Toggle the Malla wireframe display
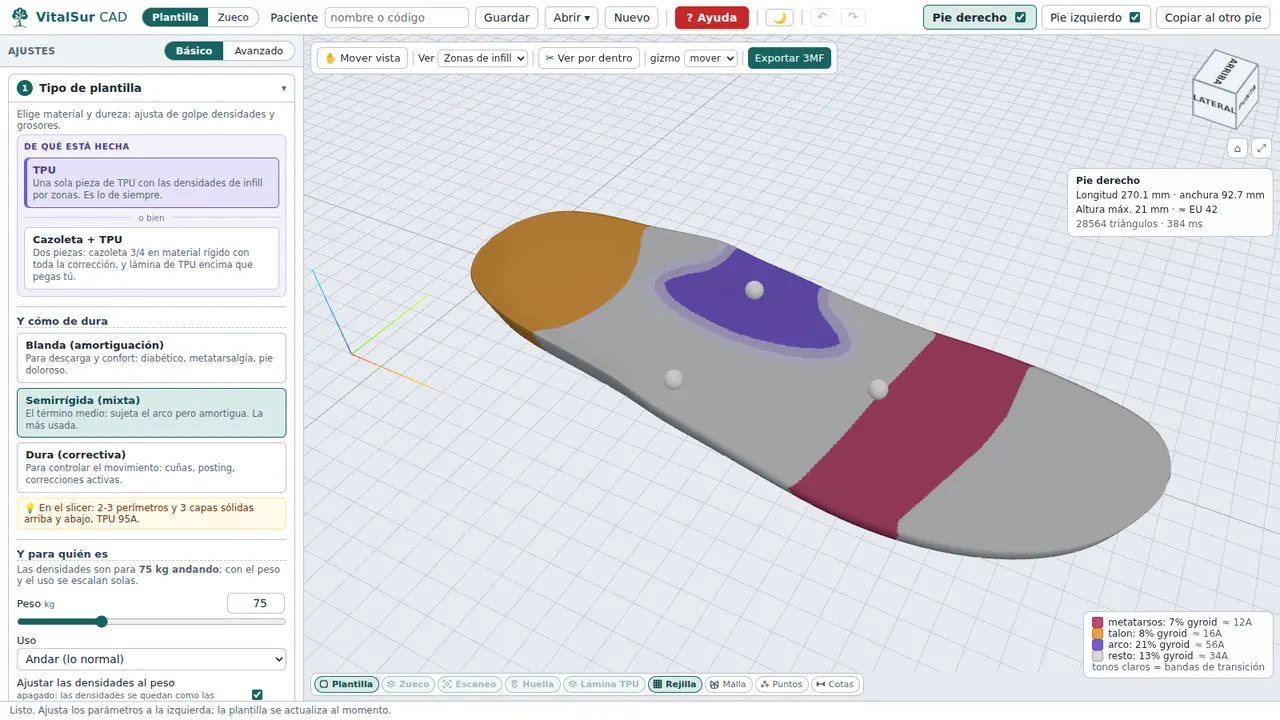The width and height of the screenshot is (1280, 720). point(728,685)
